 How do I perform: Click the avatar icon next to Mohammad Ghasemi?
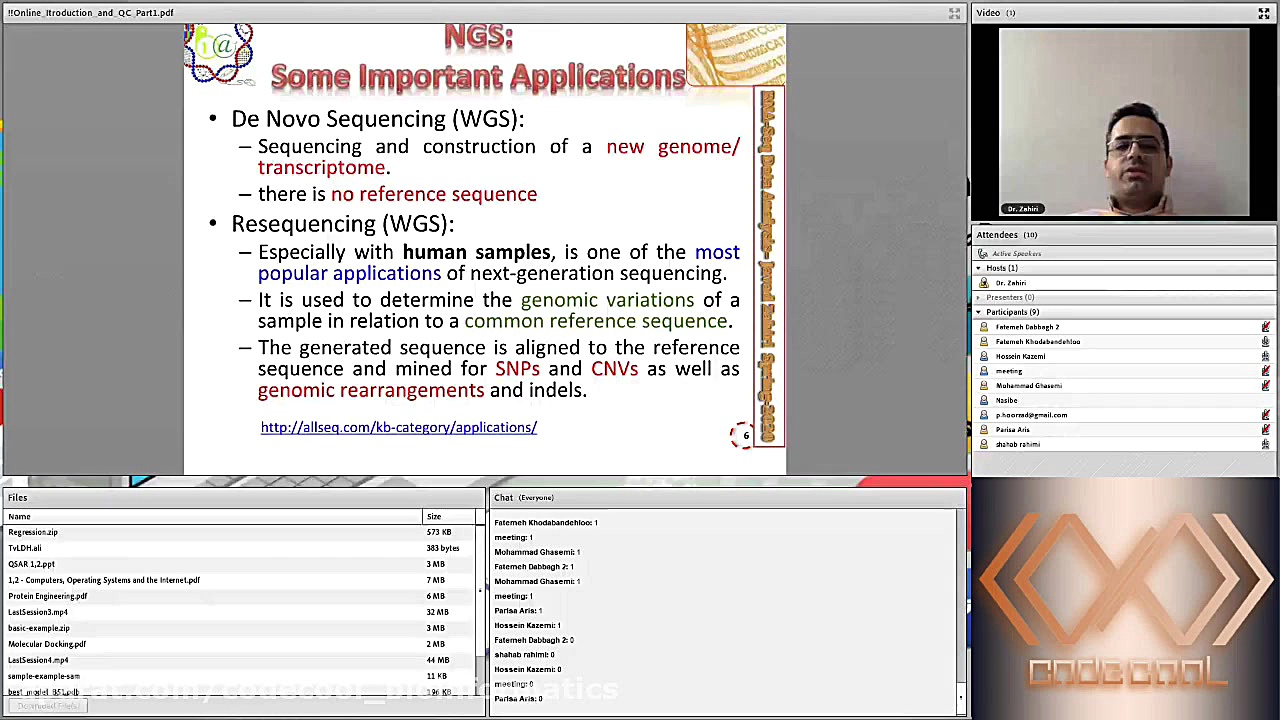pyautogui.click(x=984, y=386)
